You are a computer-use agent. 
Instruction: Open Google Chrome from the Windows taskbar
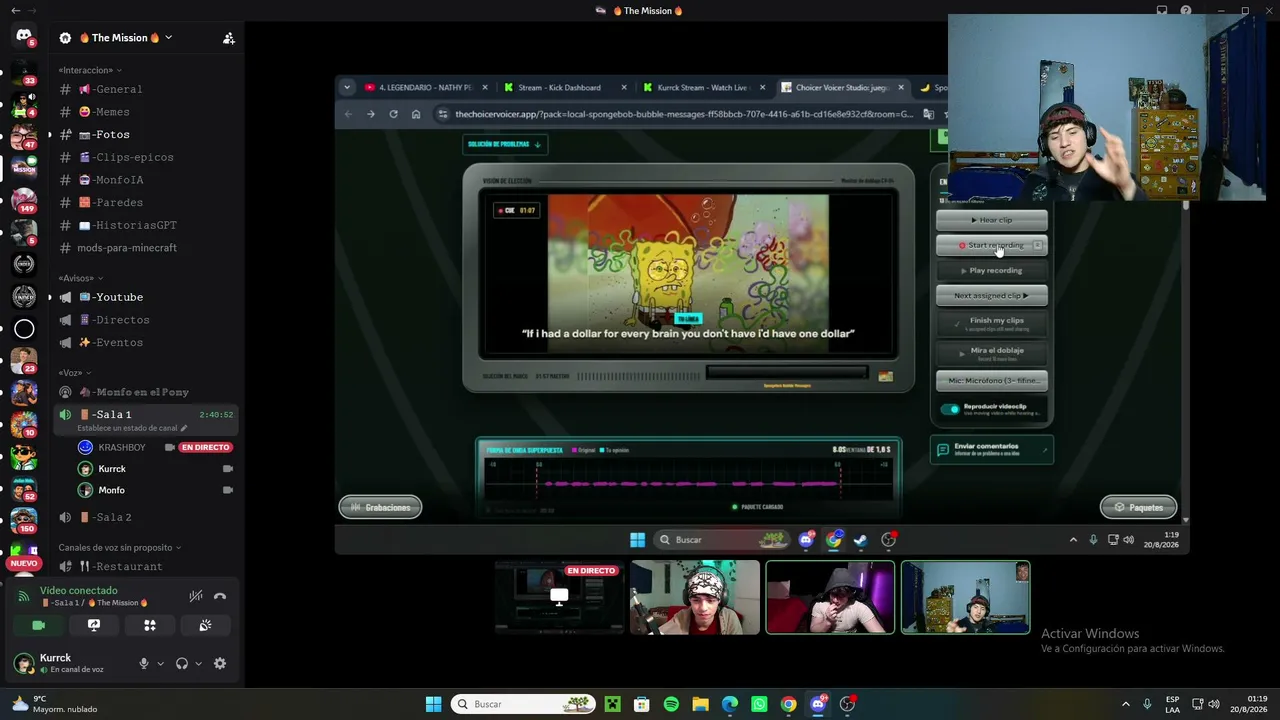[789, 704]
